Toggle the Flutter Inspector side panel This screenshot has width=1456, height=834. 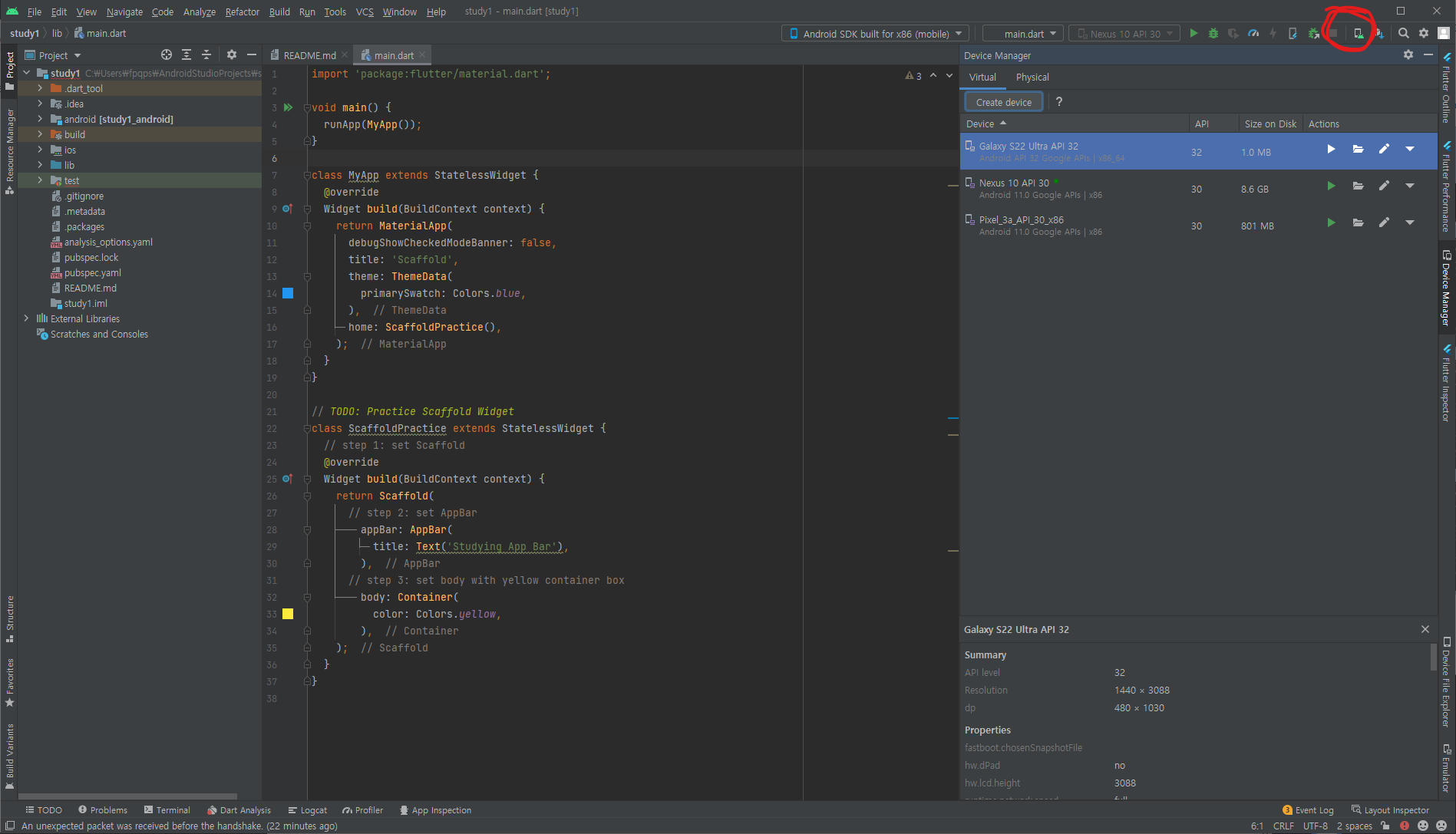pyautogui.click(x=1446, y=382)
